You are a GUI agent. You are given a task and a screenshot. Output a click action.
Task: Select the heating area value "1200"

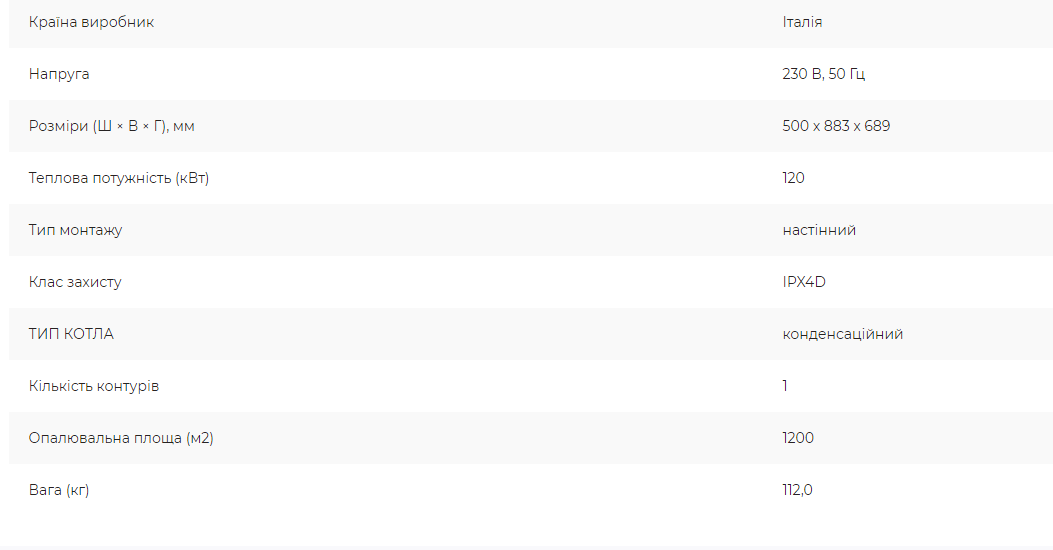tap(798, 438)
